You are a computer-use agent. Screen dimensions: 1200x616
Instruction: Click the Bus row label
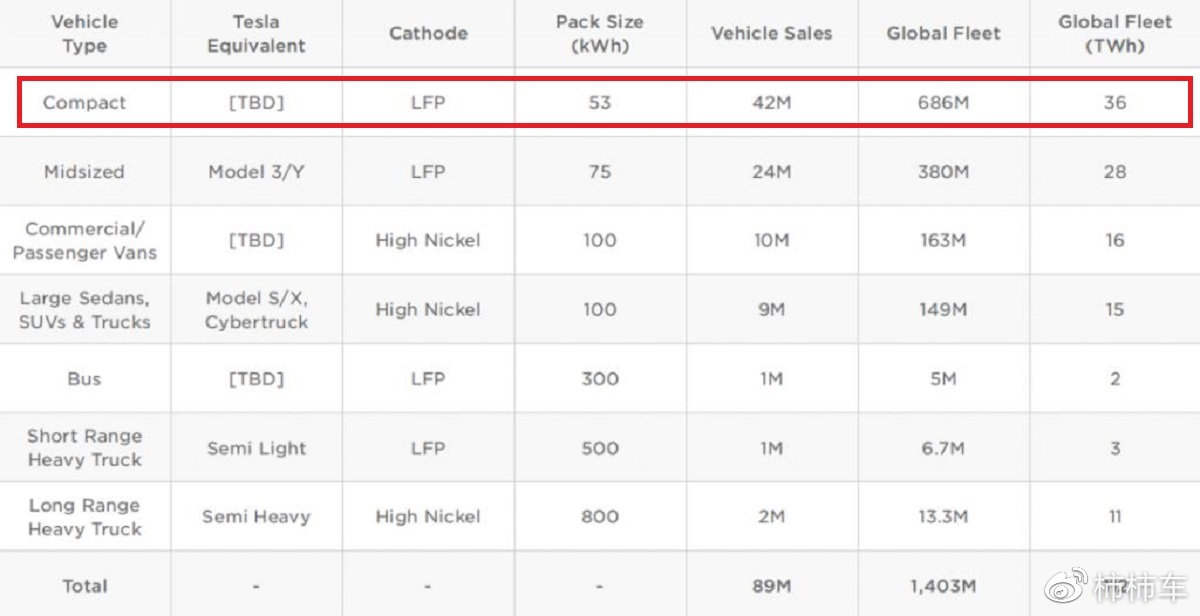pos(85,379)
